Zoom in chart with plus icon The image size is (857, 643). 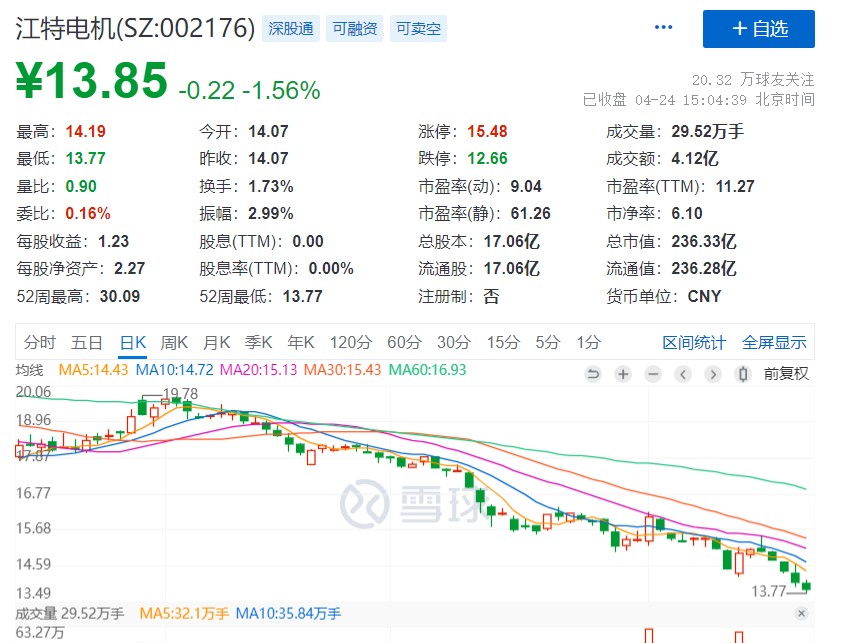point(623,374)
